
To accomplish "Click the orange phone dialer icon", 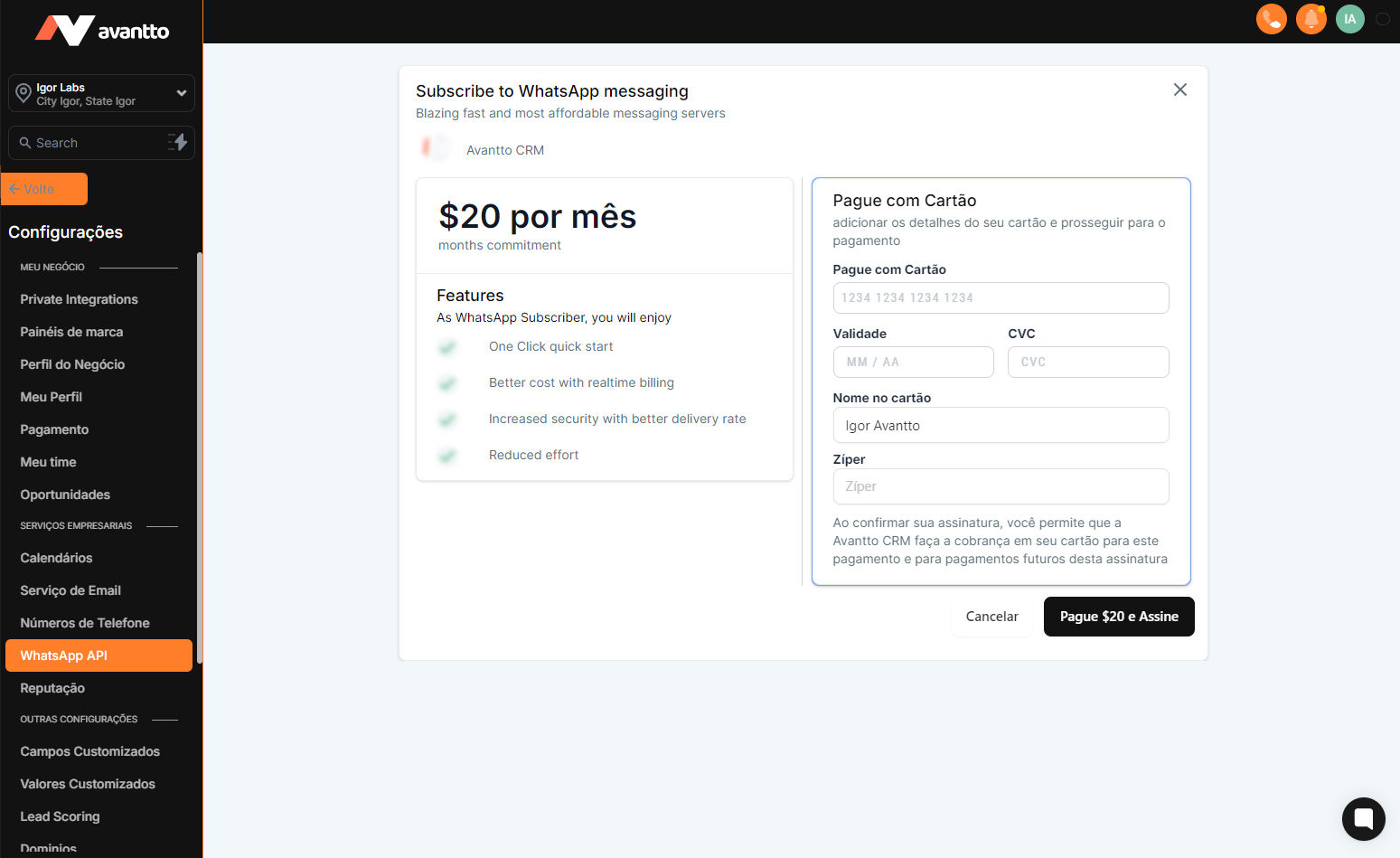I will (x=1271, y=19).
